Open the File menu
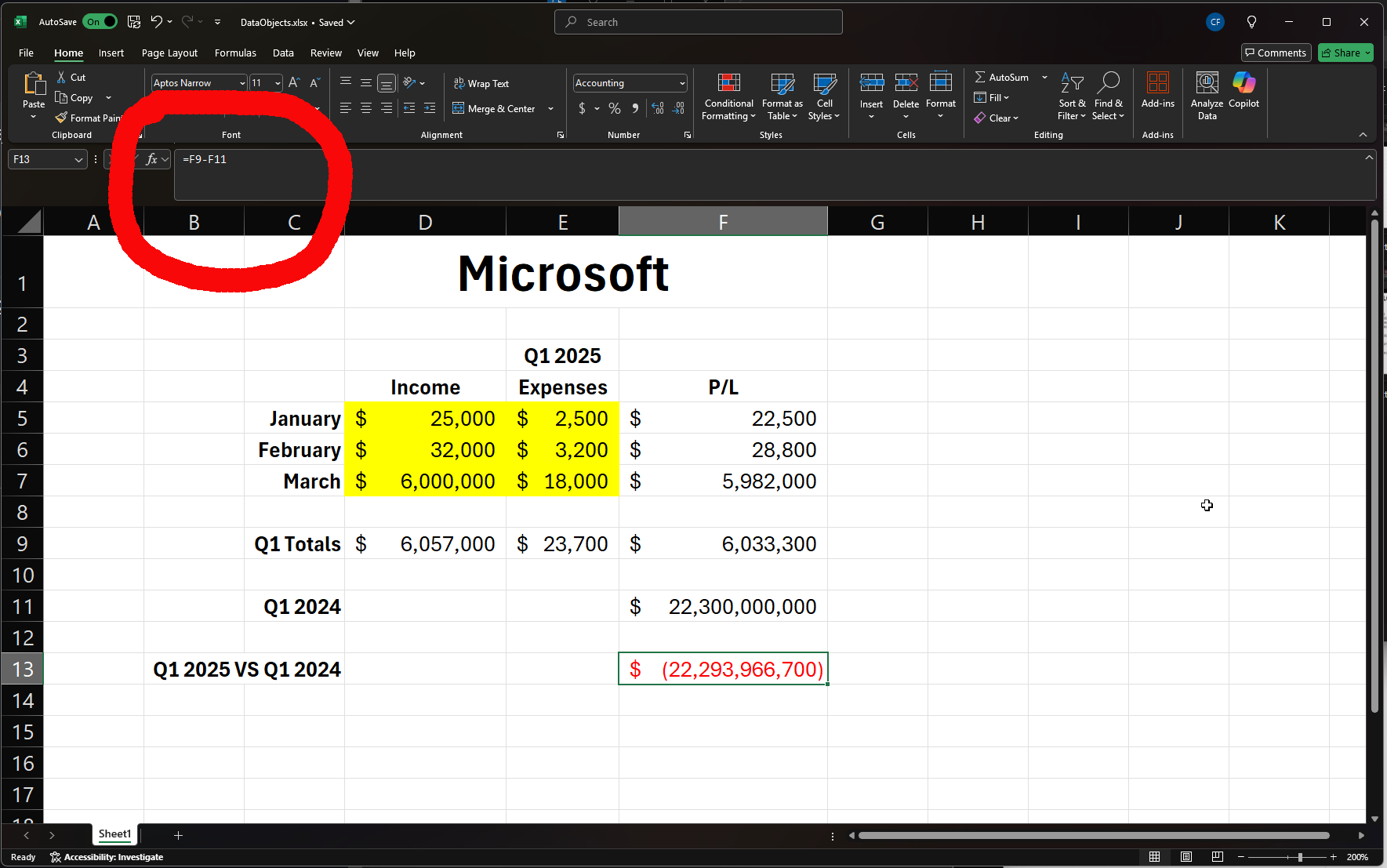 point(26,53)
